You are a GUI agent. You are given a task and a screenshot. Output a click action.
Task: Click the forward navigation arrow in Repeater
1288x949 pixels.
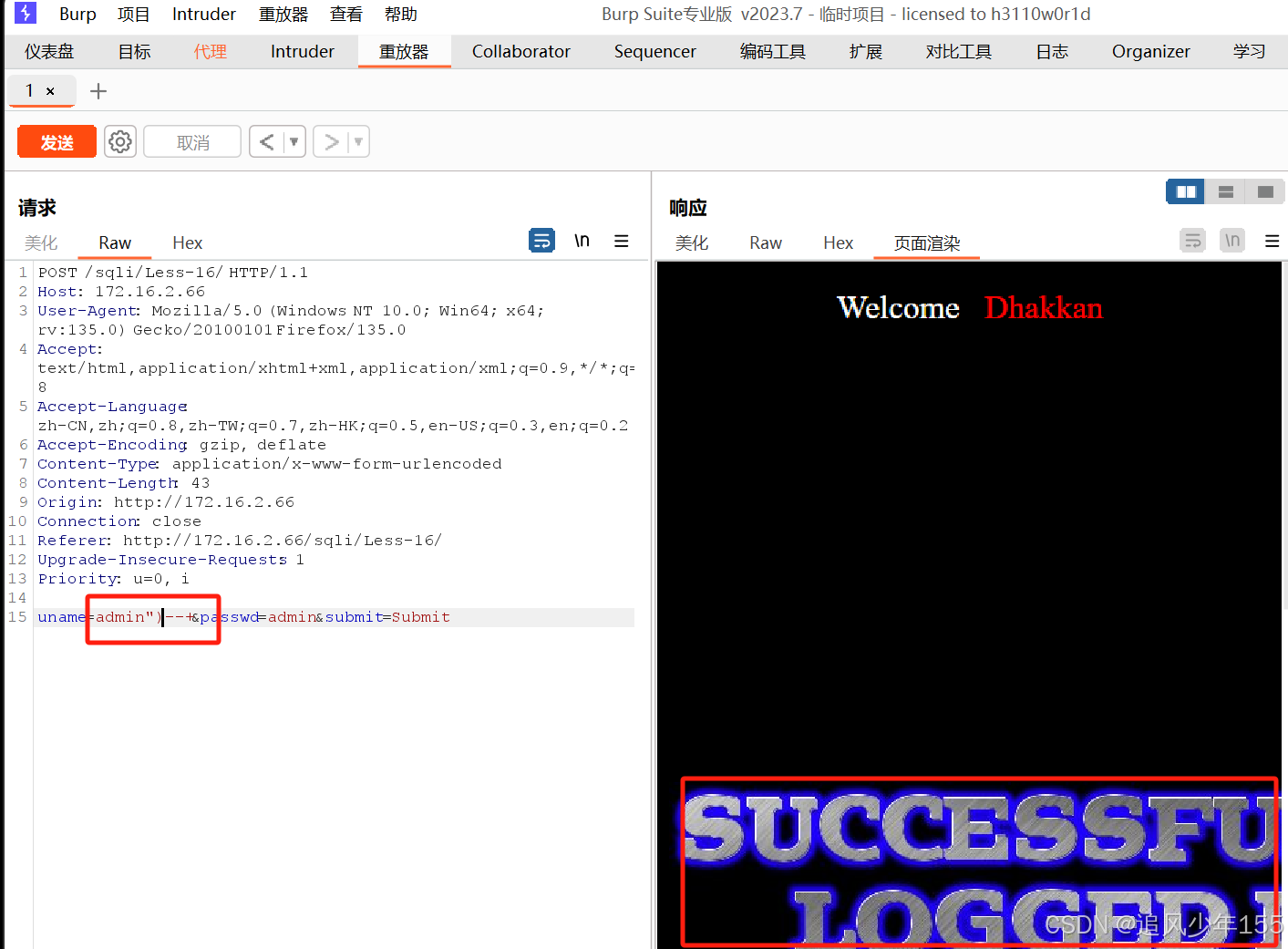pyautogui.click(x=332, y=141)
